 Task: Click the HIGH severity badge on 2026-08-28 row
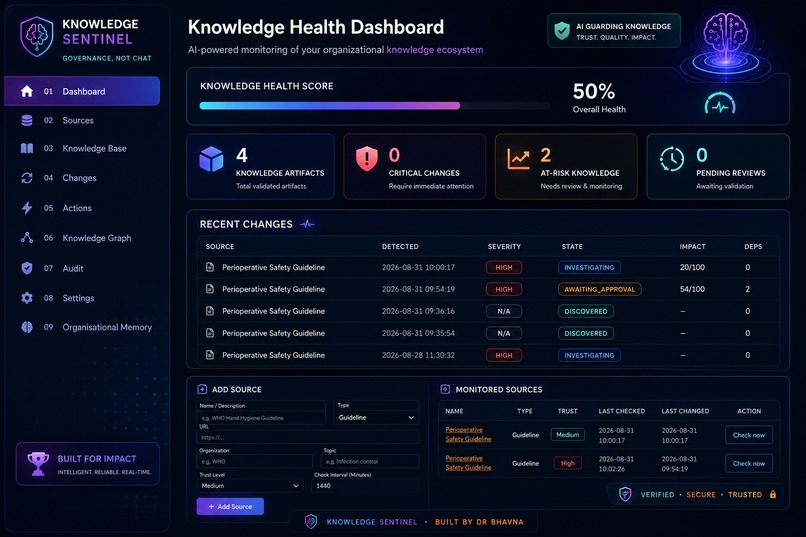pos(504,355)
